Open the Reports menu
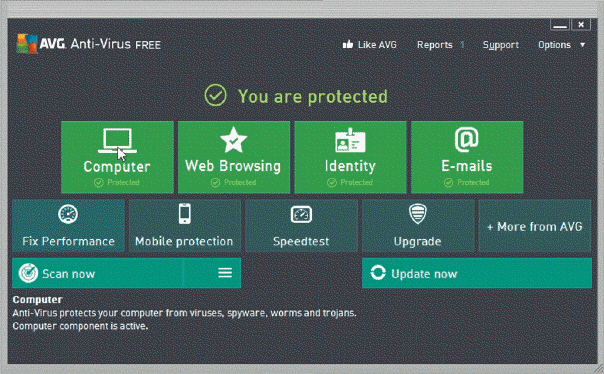This screenshot has height=374, width=604. tap(435, 45)
